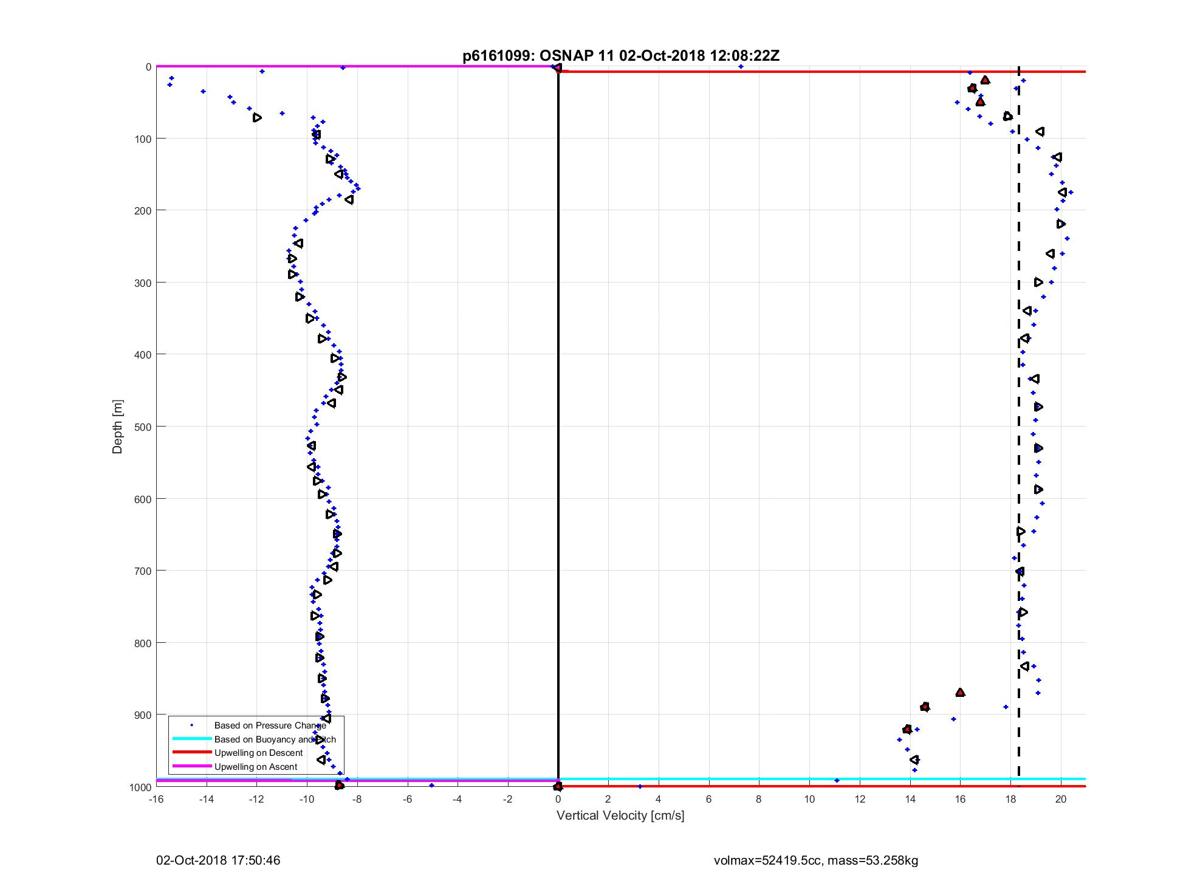Viewport: 1200px width, 885px height.
Task: Click the "-14" velocity tick label
Action: point(206,799)
